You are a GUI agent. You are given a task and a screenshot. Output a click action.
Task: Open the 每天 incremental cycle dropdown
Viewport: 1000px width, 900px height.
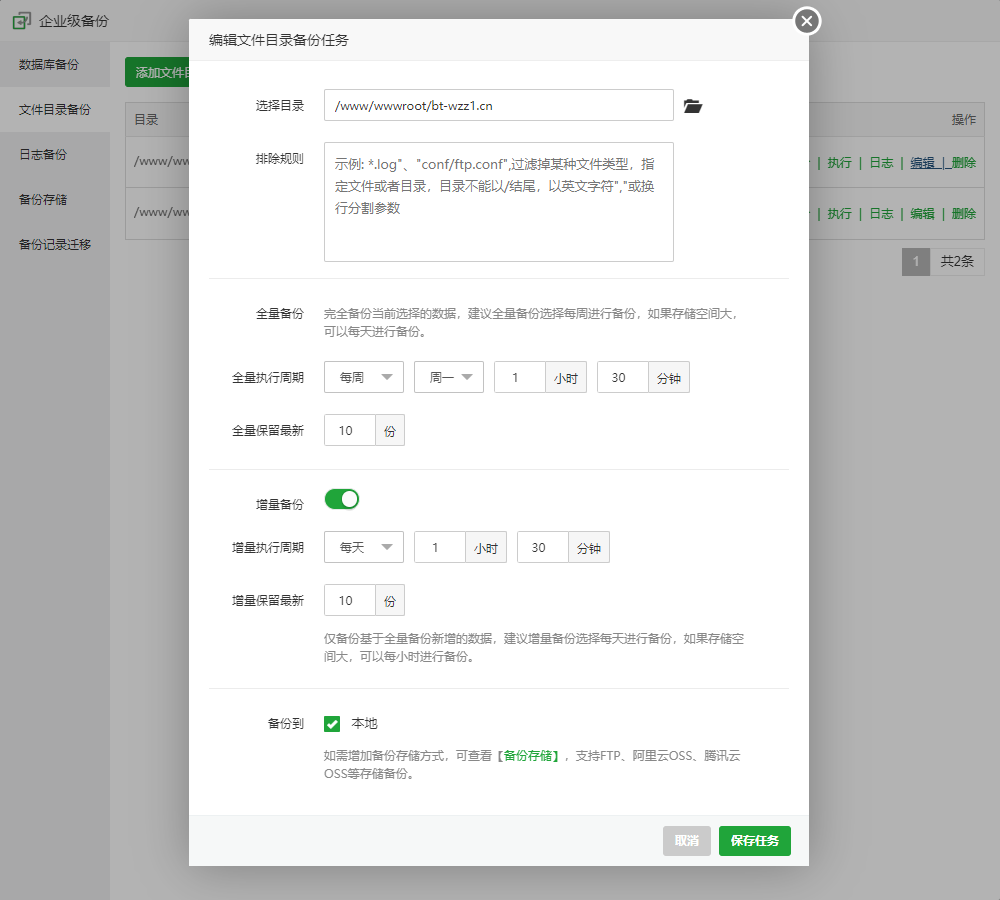click(364, 548)
